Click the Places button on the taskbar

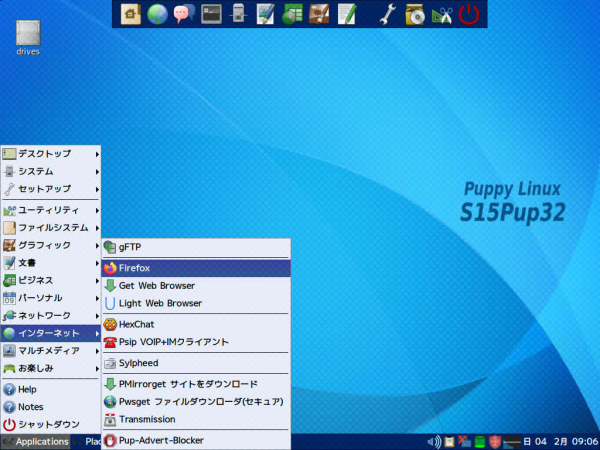click(x=87, y=442)
